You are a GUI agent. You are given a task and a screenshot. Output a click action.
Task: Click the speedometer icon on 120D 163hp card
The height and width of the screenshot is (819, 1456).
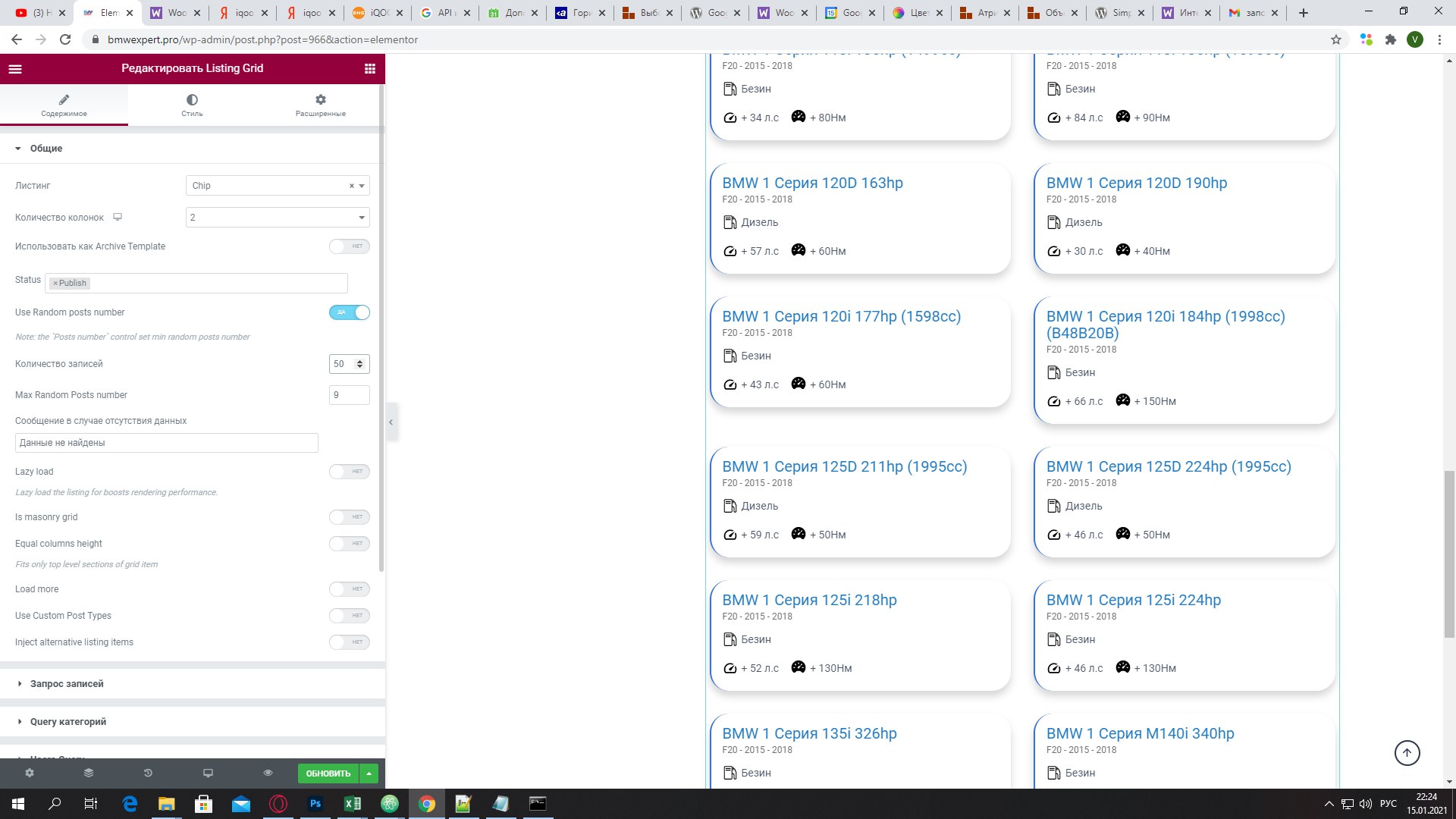[x=730, y=251]
